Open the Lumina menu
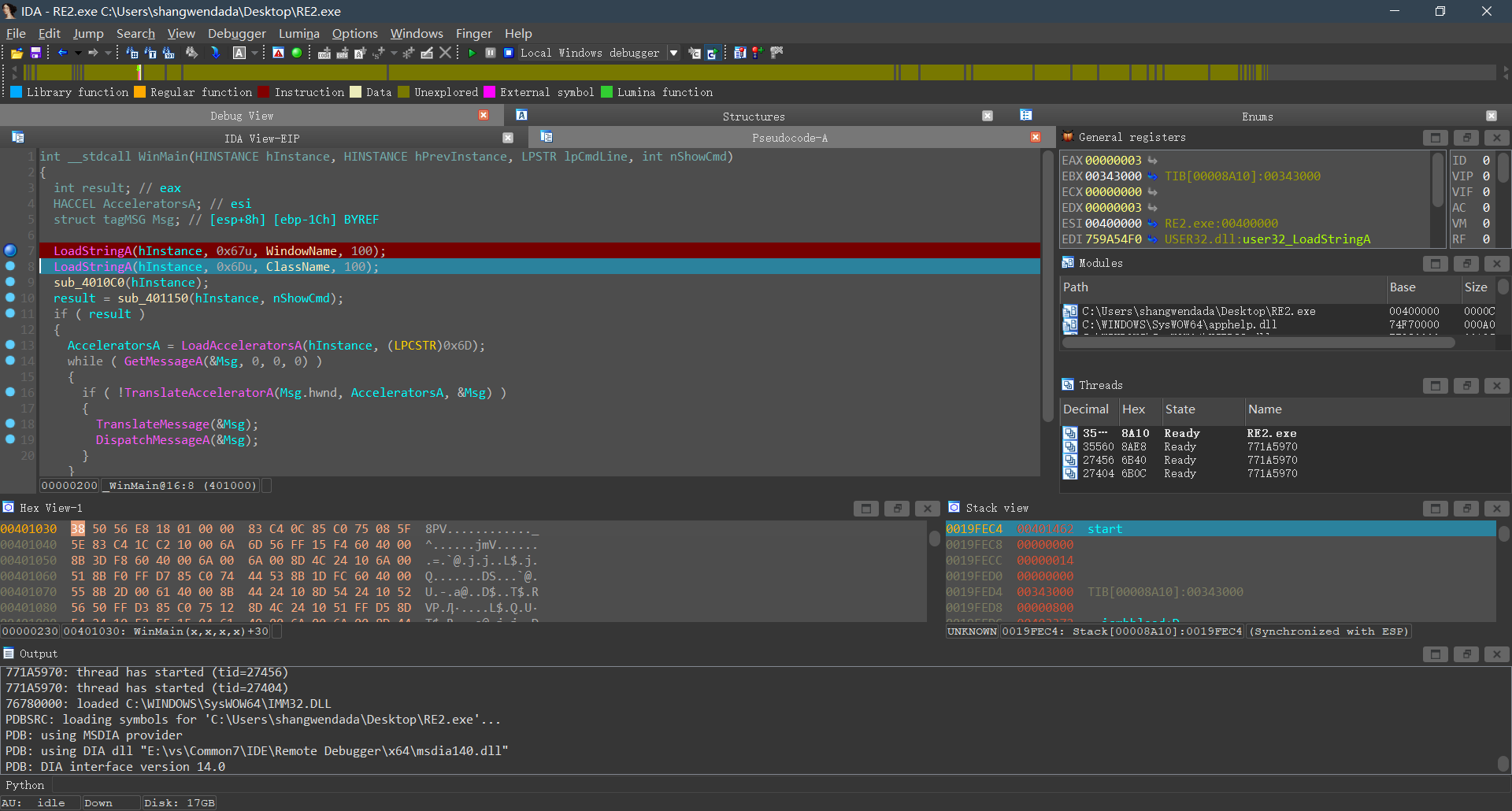1512x811 pixels. tap(299, 33)
